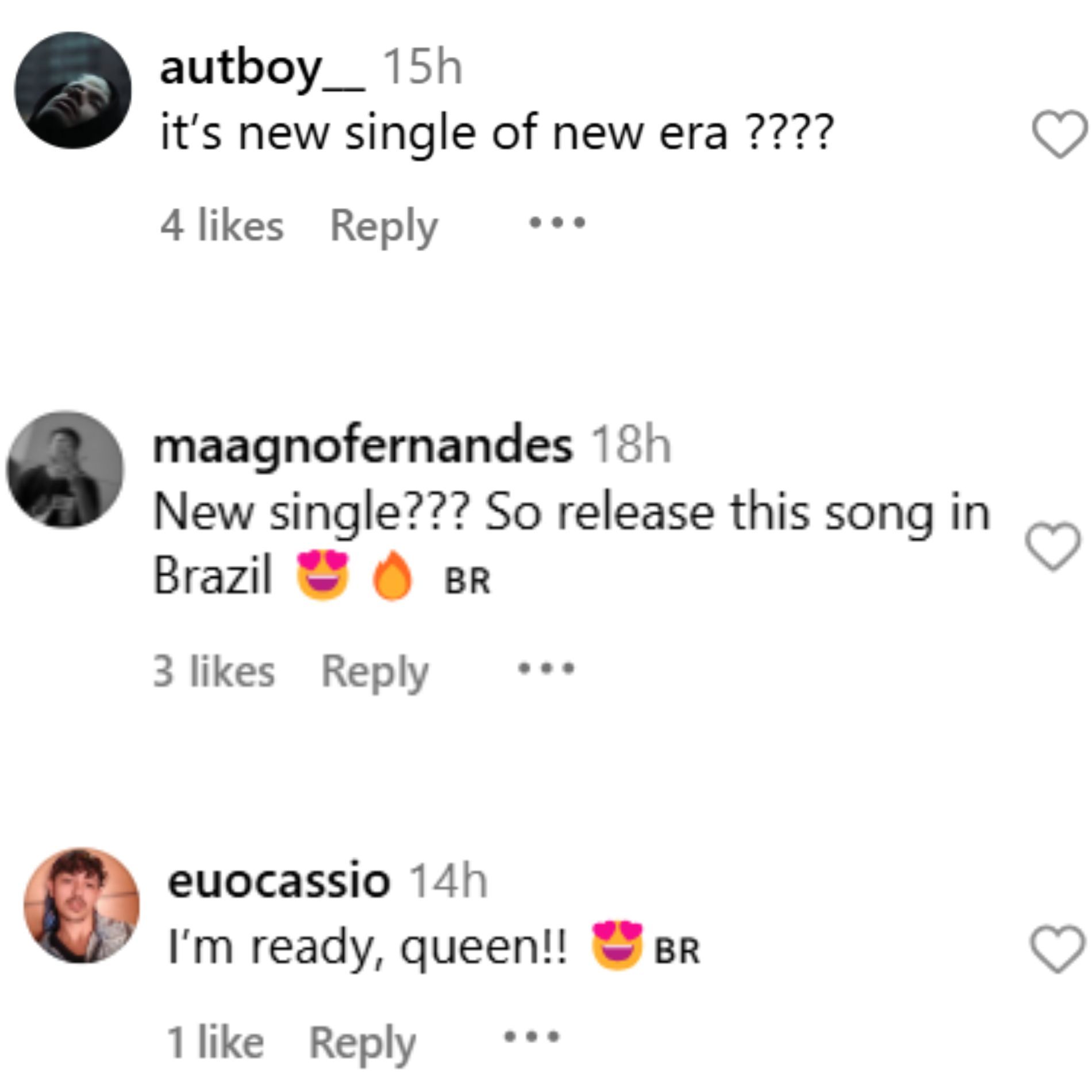The height and width of the screenshot is (1092, 1092).
Task: Open more options on maagnofernandes's comment
Action: pyautogui.click(x=546, y=668)
